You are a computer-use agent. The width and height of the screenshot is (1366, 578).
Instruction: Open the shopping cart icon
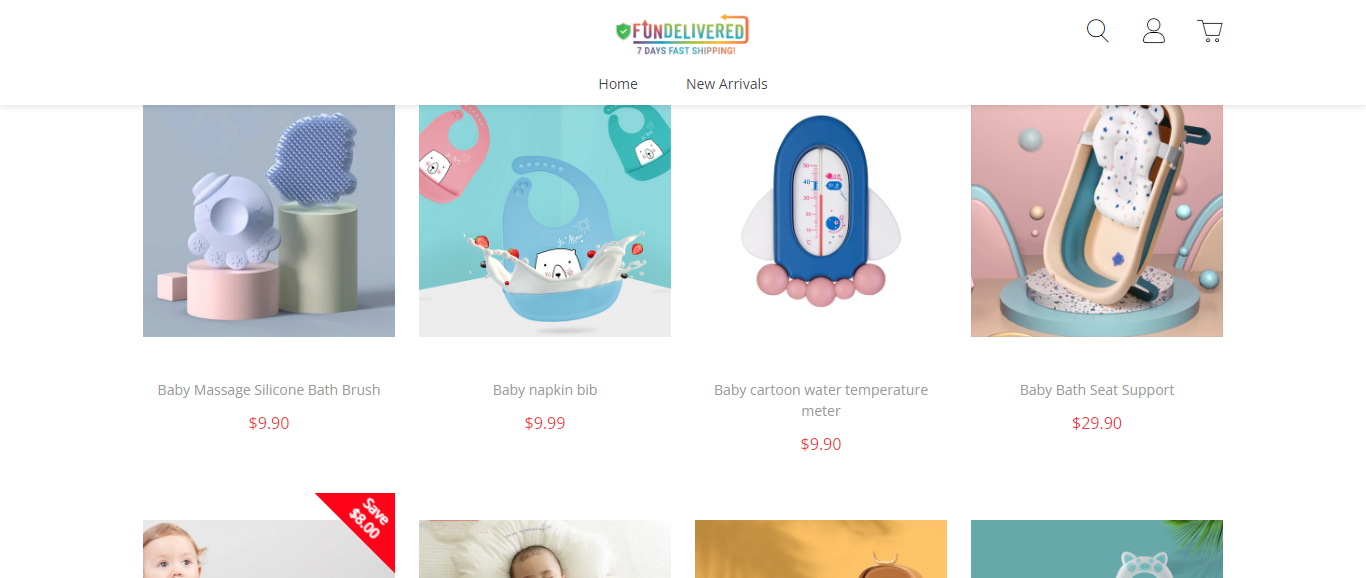tap(1210, 31)
